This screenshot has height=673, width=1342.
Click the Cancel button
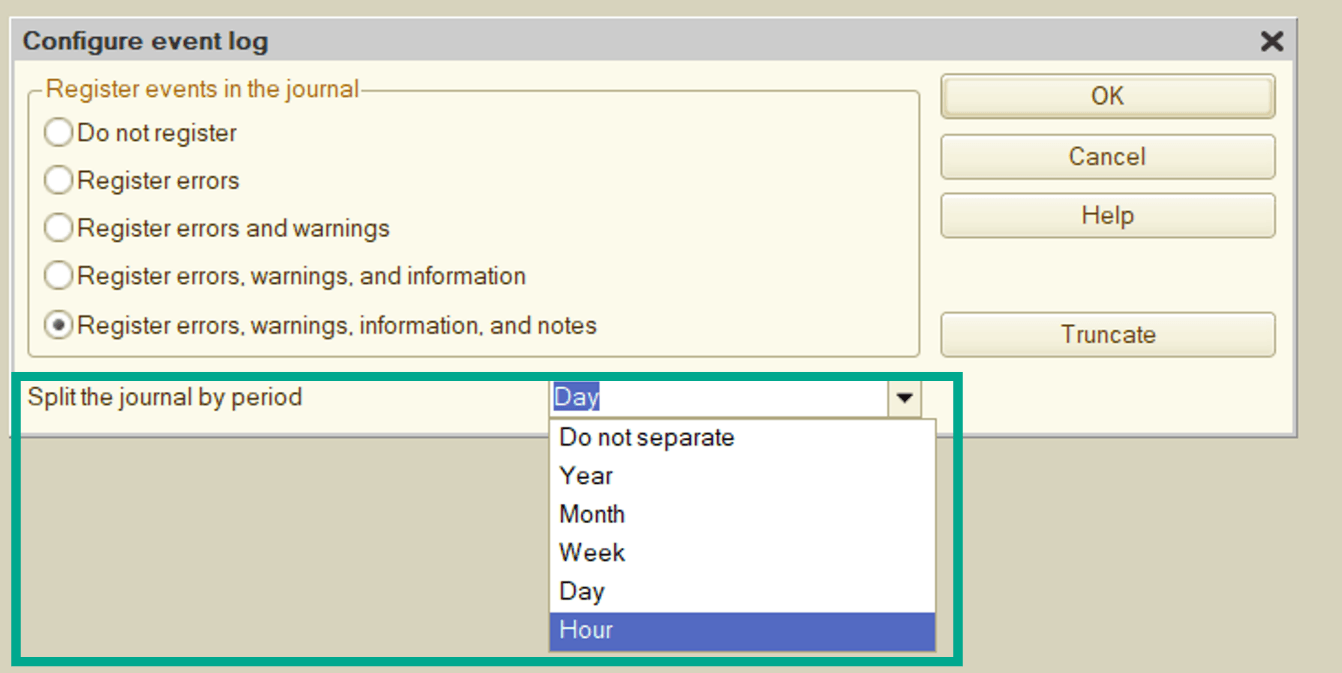[x=1107, y=157]
